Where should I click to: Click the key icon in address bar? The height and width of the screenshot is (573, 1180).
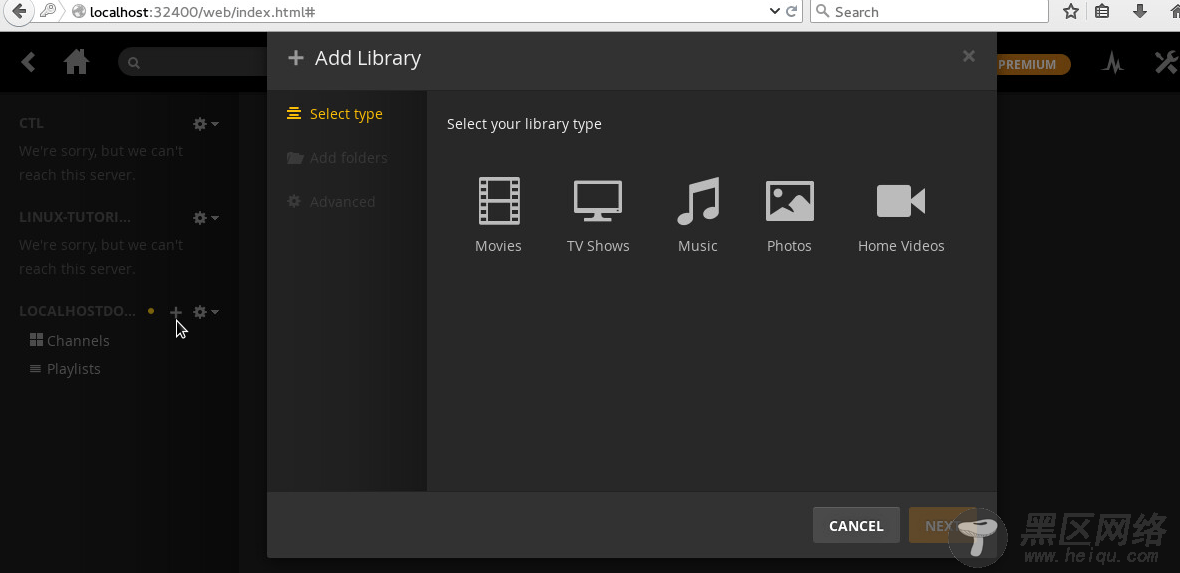(48, 11)
